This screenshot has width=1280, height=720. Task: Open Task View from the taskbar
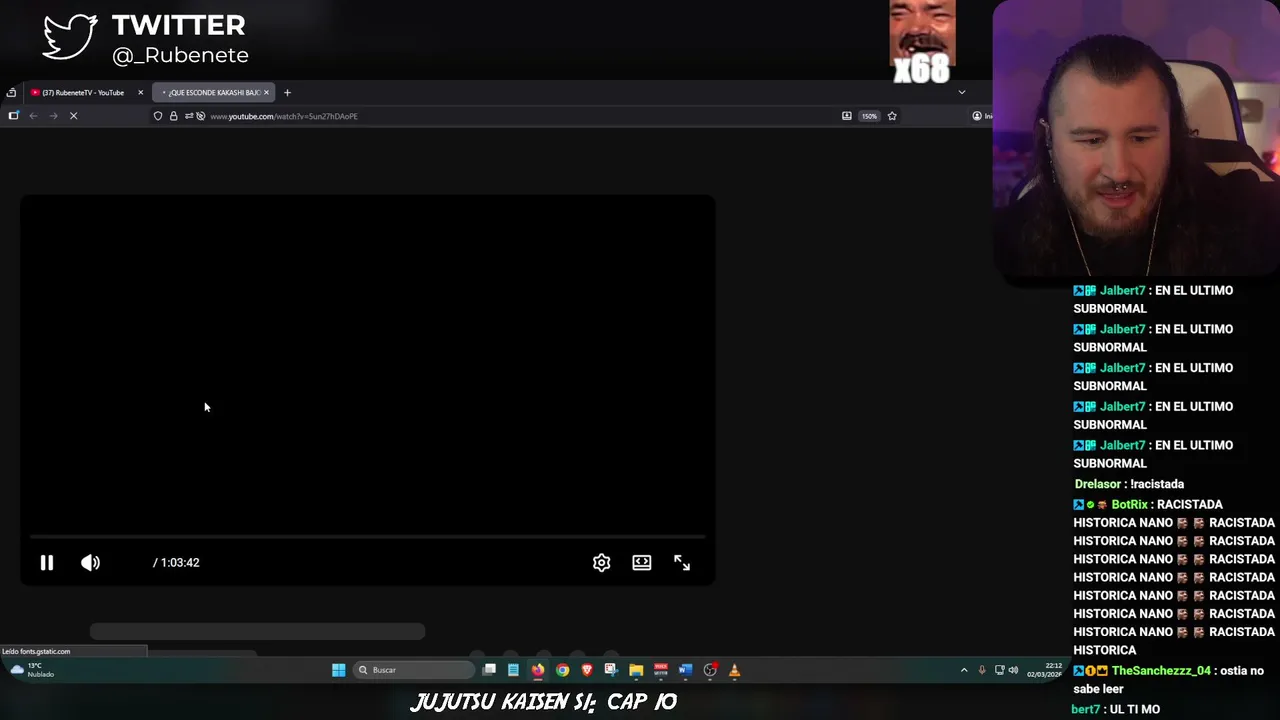[x=489, y=670]
